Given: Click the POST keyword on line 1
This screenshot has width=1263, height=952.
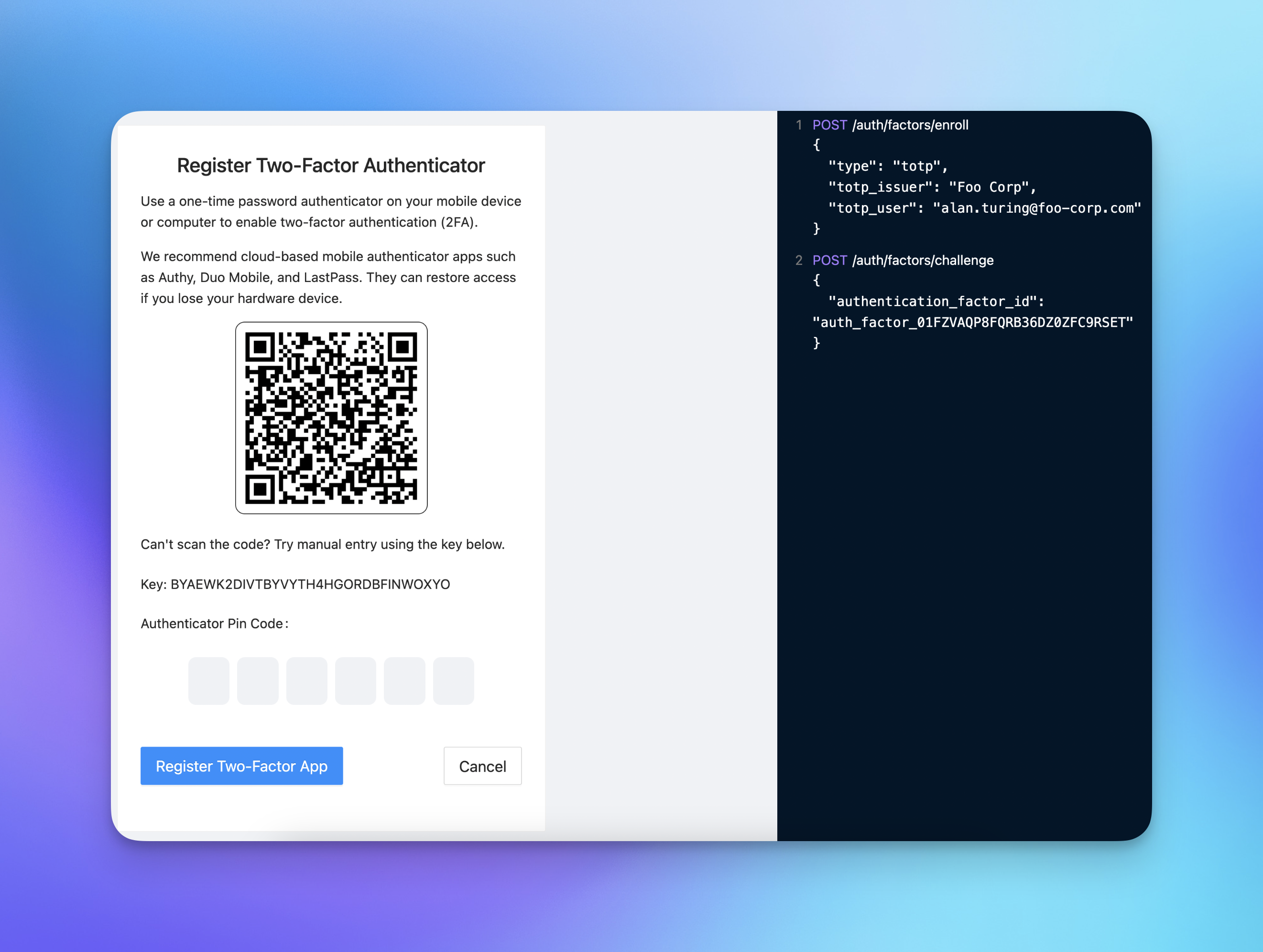Looking at the screenshot, I should tap(829, 125).
